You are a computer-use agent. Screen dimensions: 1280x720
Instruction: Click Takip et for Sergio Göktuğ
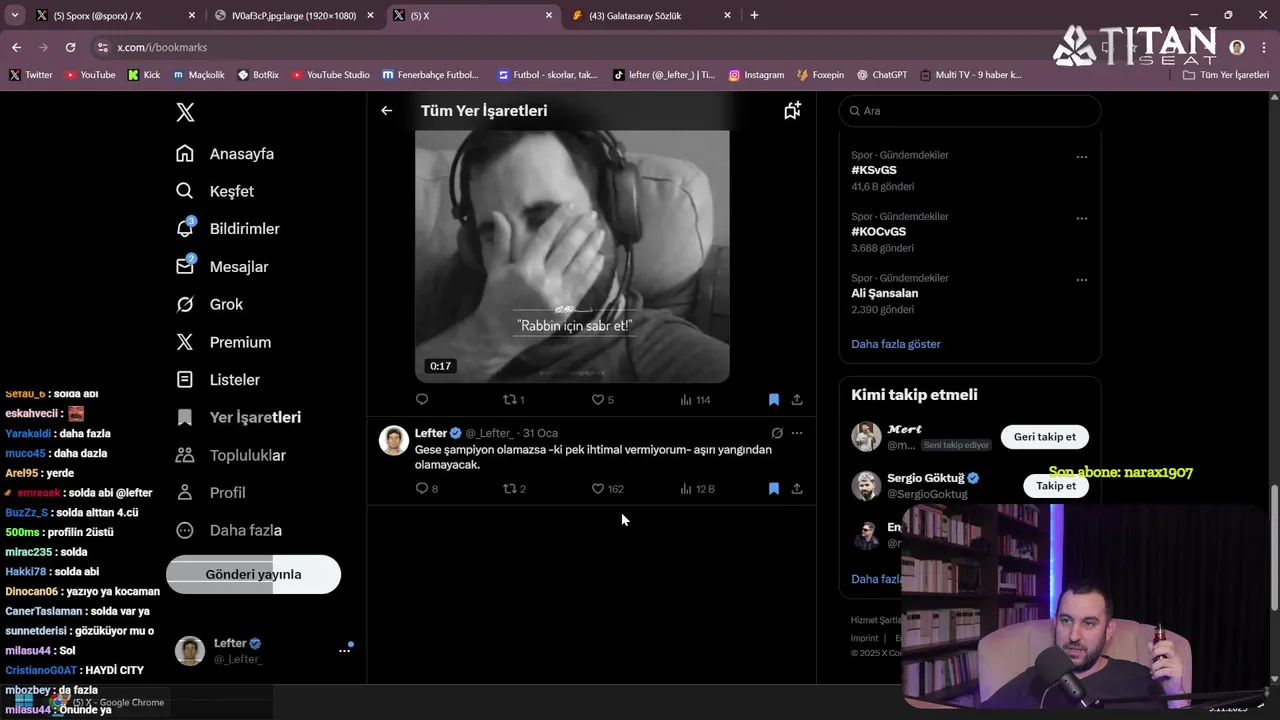1056,486
